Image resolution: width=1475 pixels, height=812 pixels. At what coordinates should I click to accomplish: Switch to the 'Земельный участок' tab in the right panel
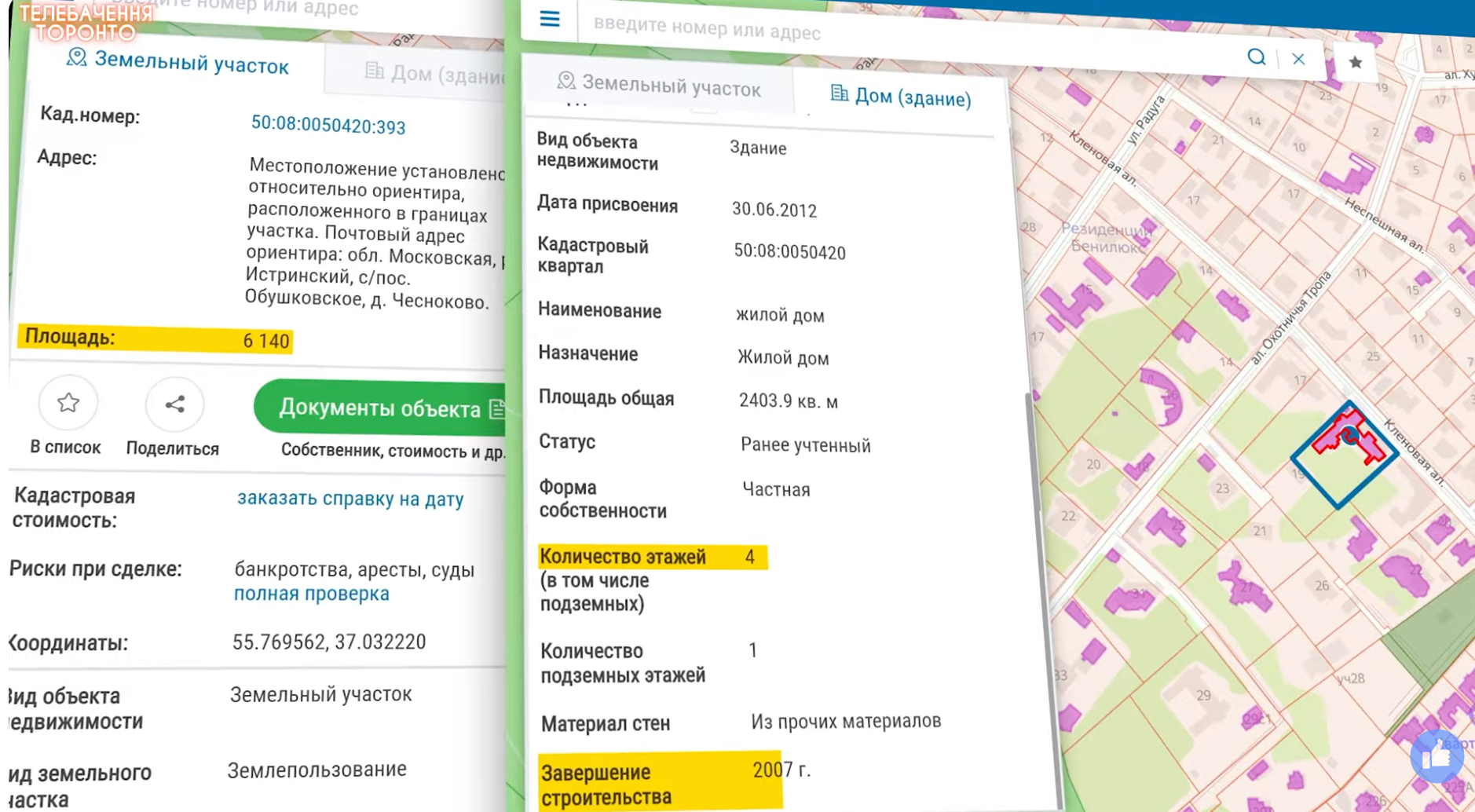coord(658,85)
